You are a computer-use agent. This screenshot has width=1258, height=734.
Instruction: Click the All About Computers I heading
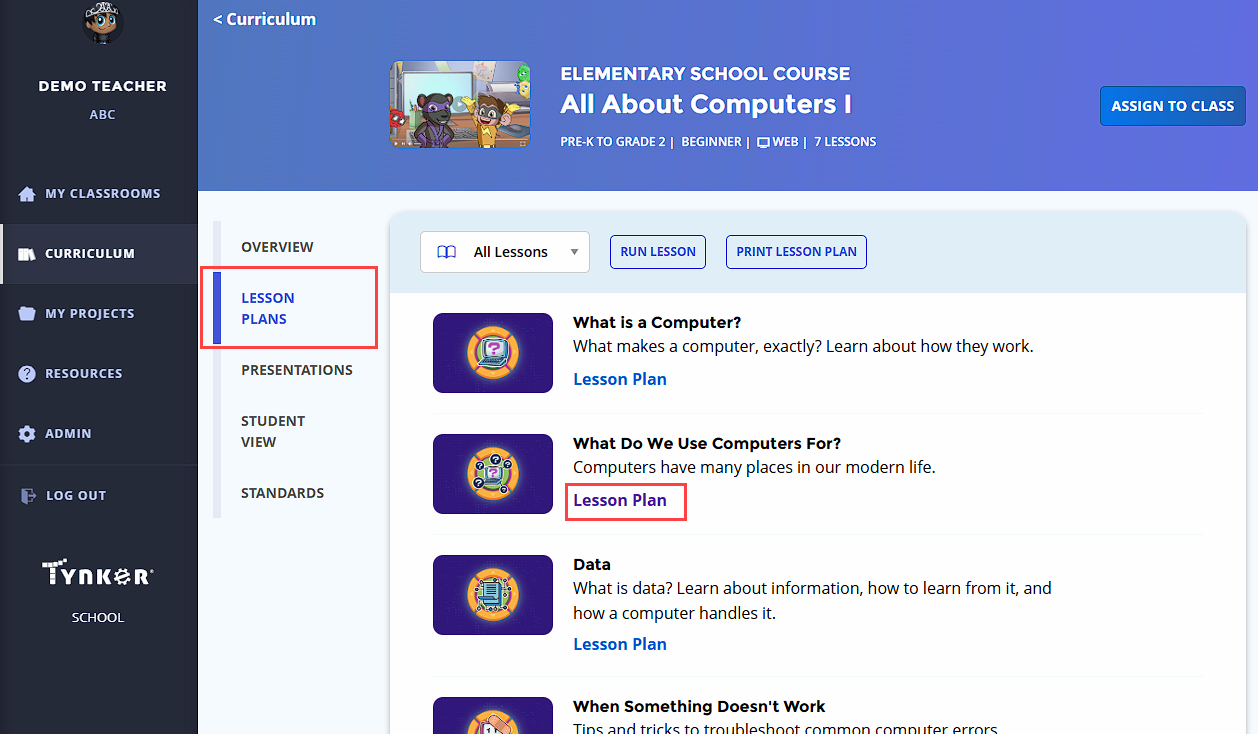click(x=706, y=104)
